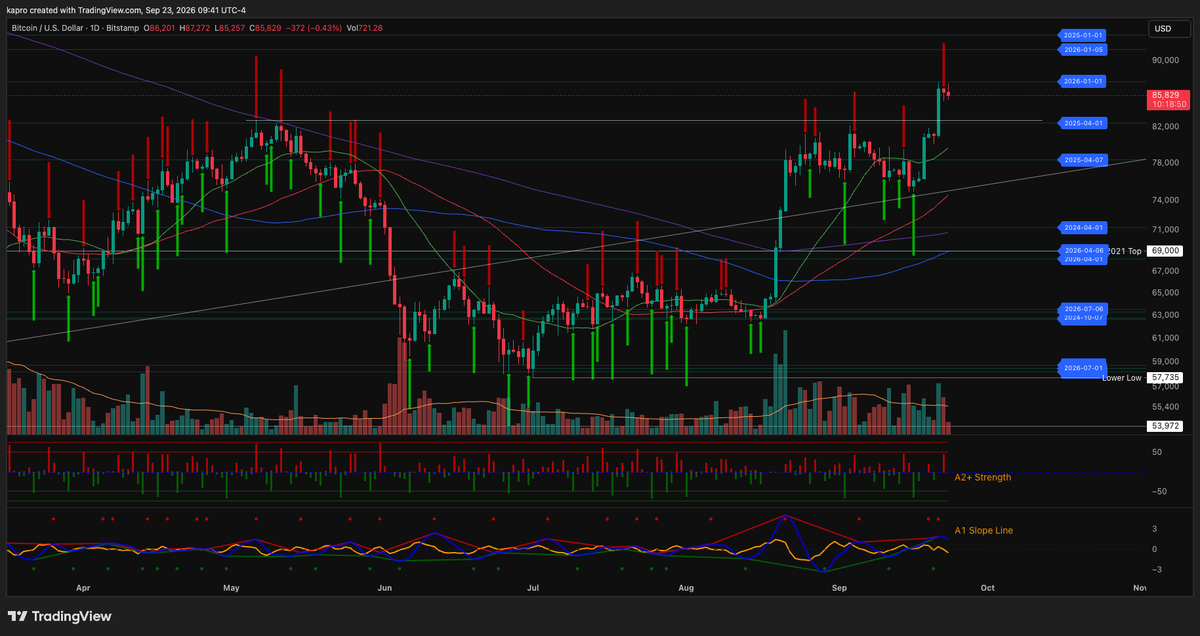Click the Apr label on time axis
The image size is (1200, 636).
click(x=83, y=590)
